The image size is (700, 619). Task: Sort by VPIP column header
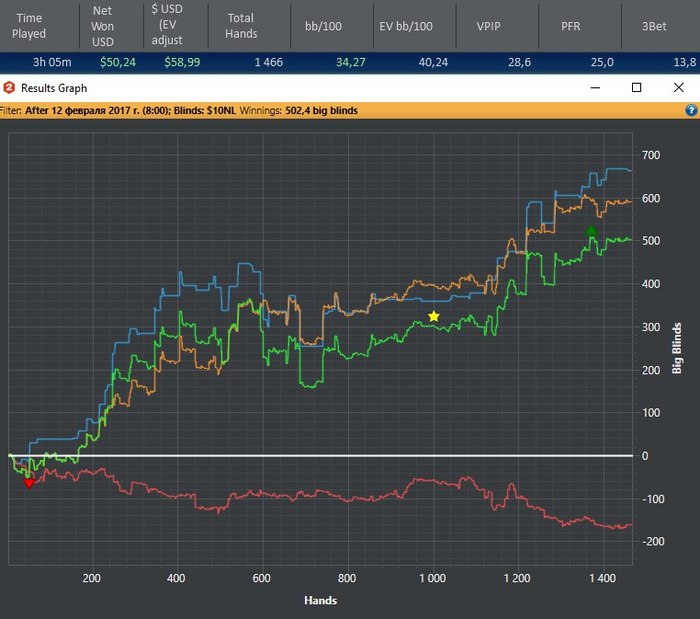tap(488, 26)
